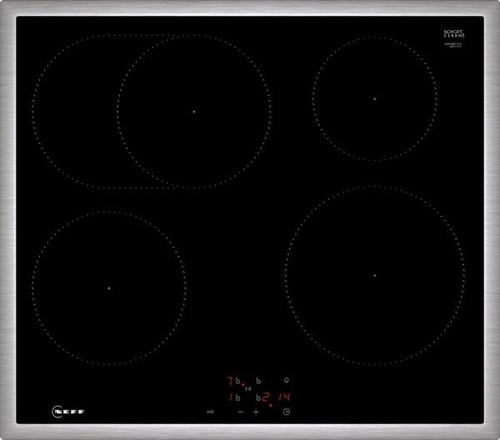Select the rear-right zone symbol
The width and height of the screenshot is (500, 440).
[x=258, y=381]
